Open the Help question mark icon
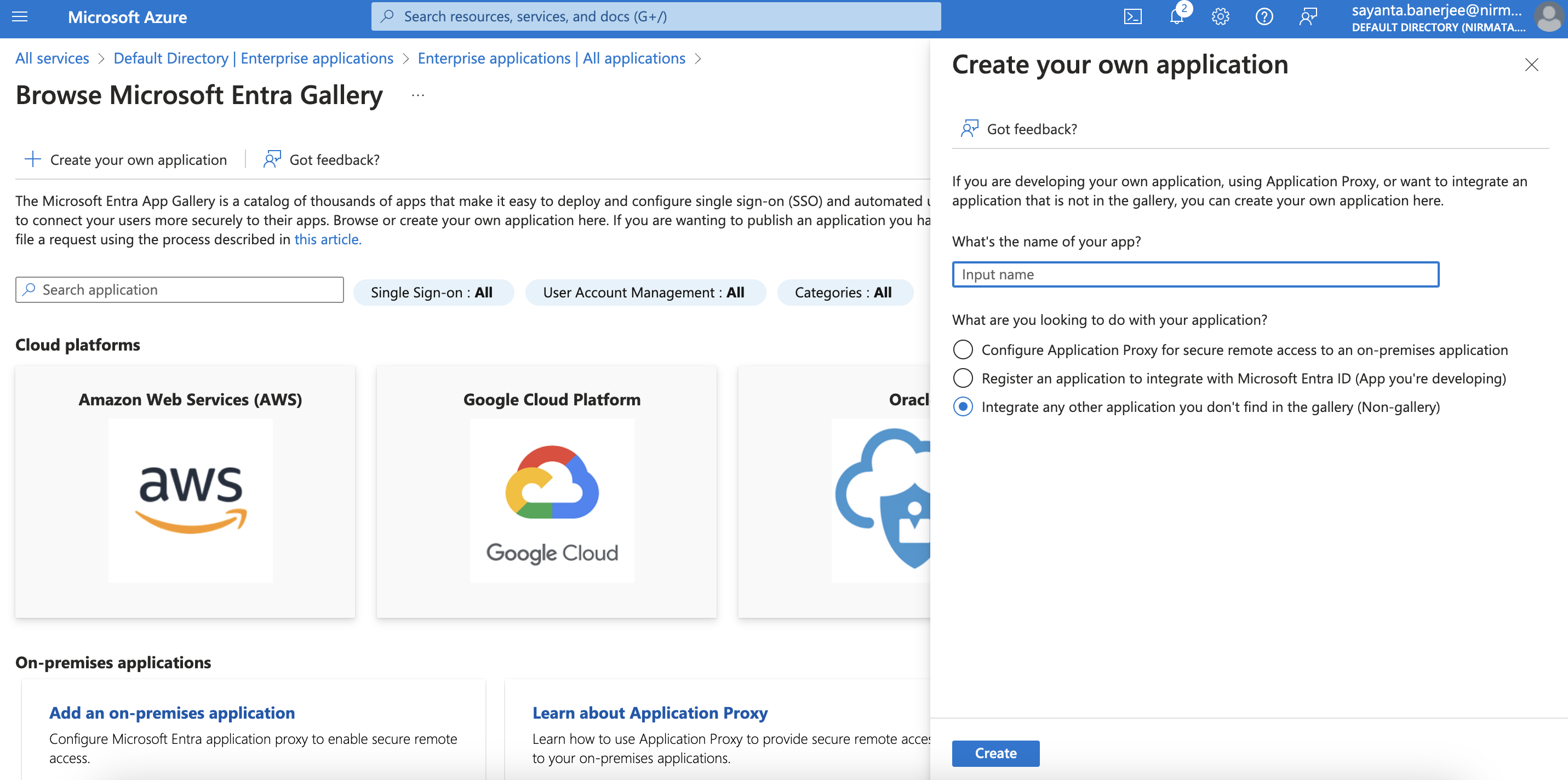1568x780 pixels. click(x=1263, y=16)
